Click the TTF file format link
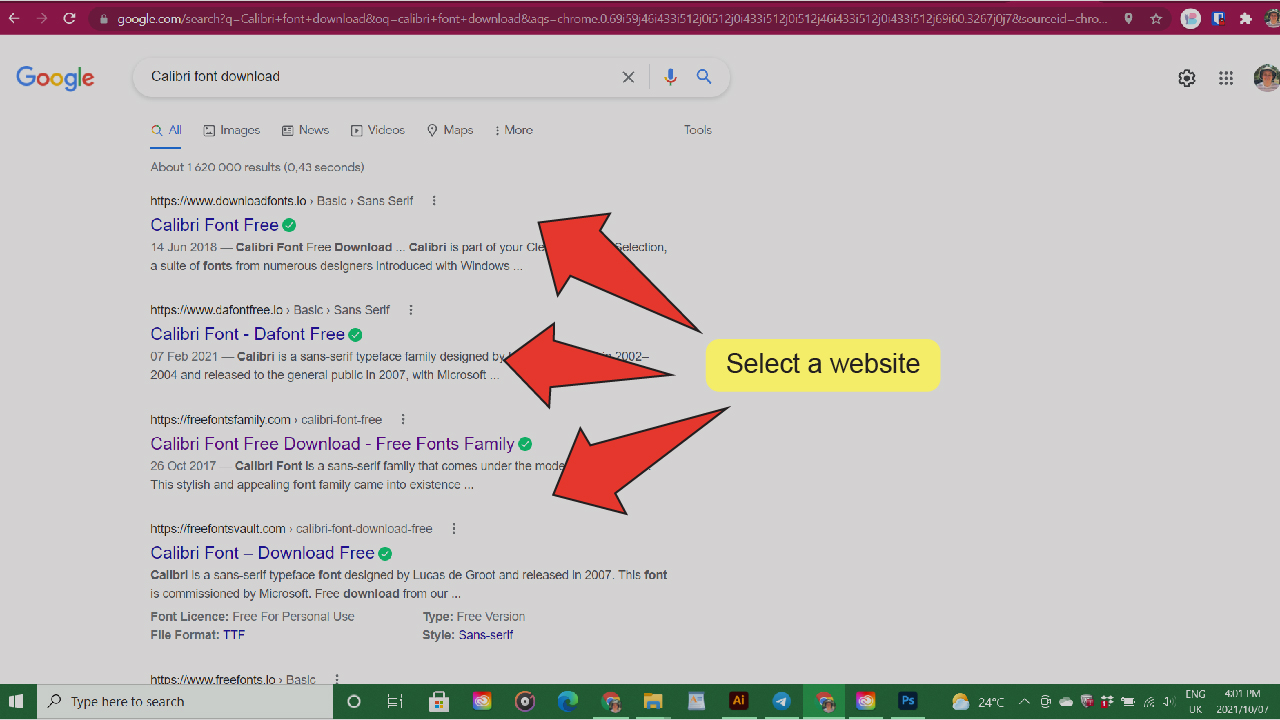 (234, 635)
